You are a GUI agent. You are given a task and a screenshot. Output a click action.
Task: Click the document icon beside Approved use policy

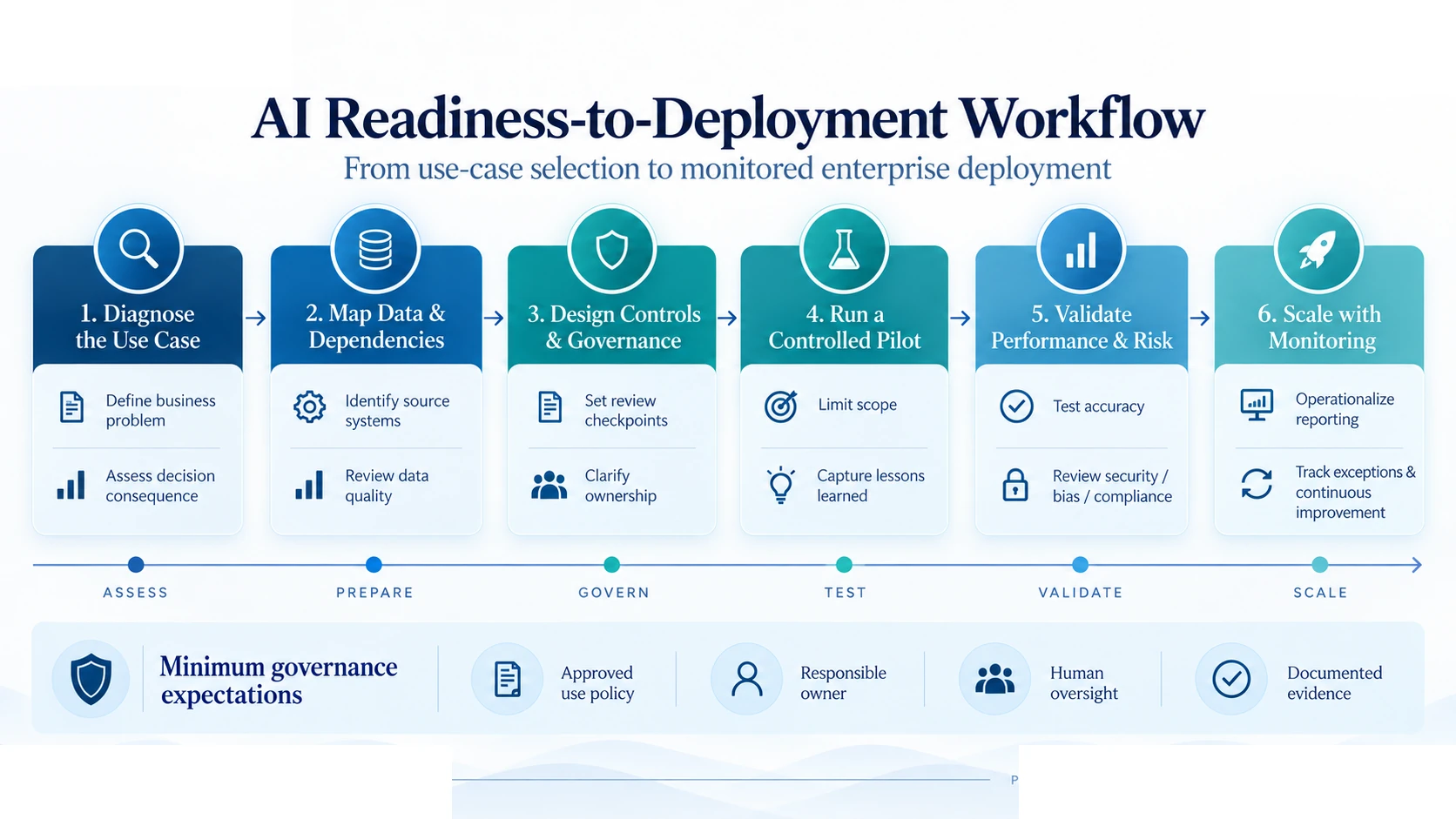click(507, 679)
